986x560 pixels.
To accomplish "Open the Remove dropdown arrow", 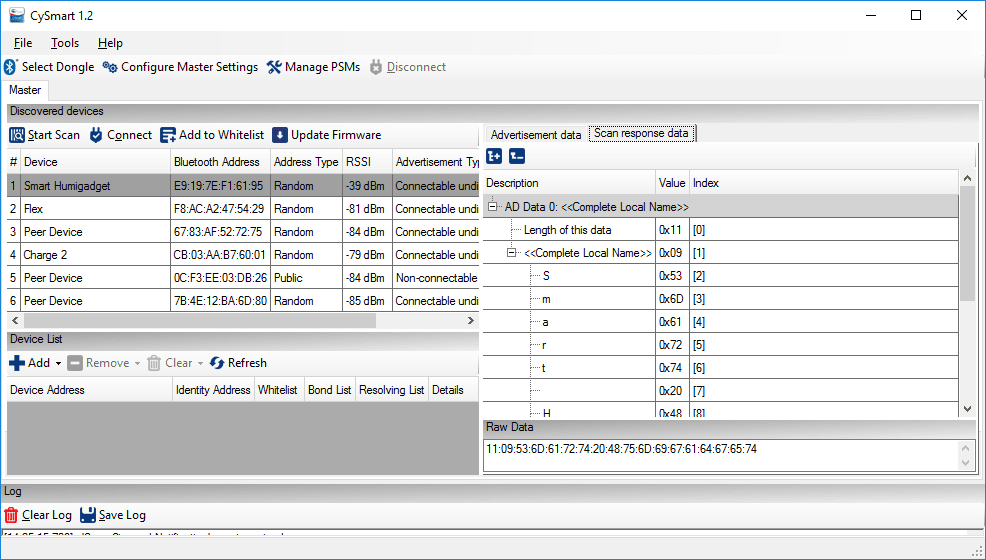I will point(137,363).
